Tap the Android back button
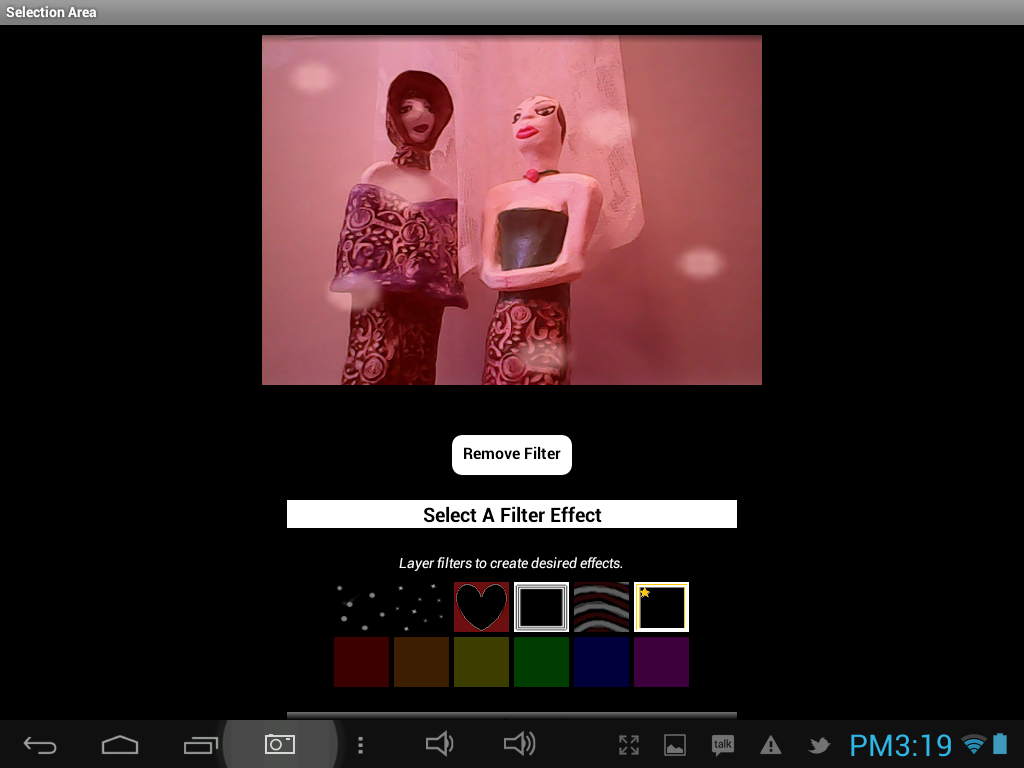Screen dimensions: 1024x768 tap(40, 745)
